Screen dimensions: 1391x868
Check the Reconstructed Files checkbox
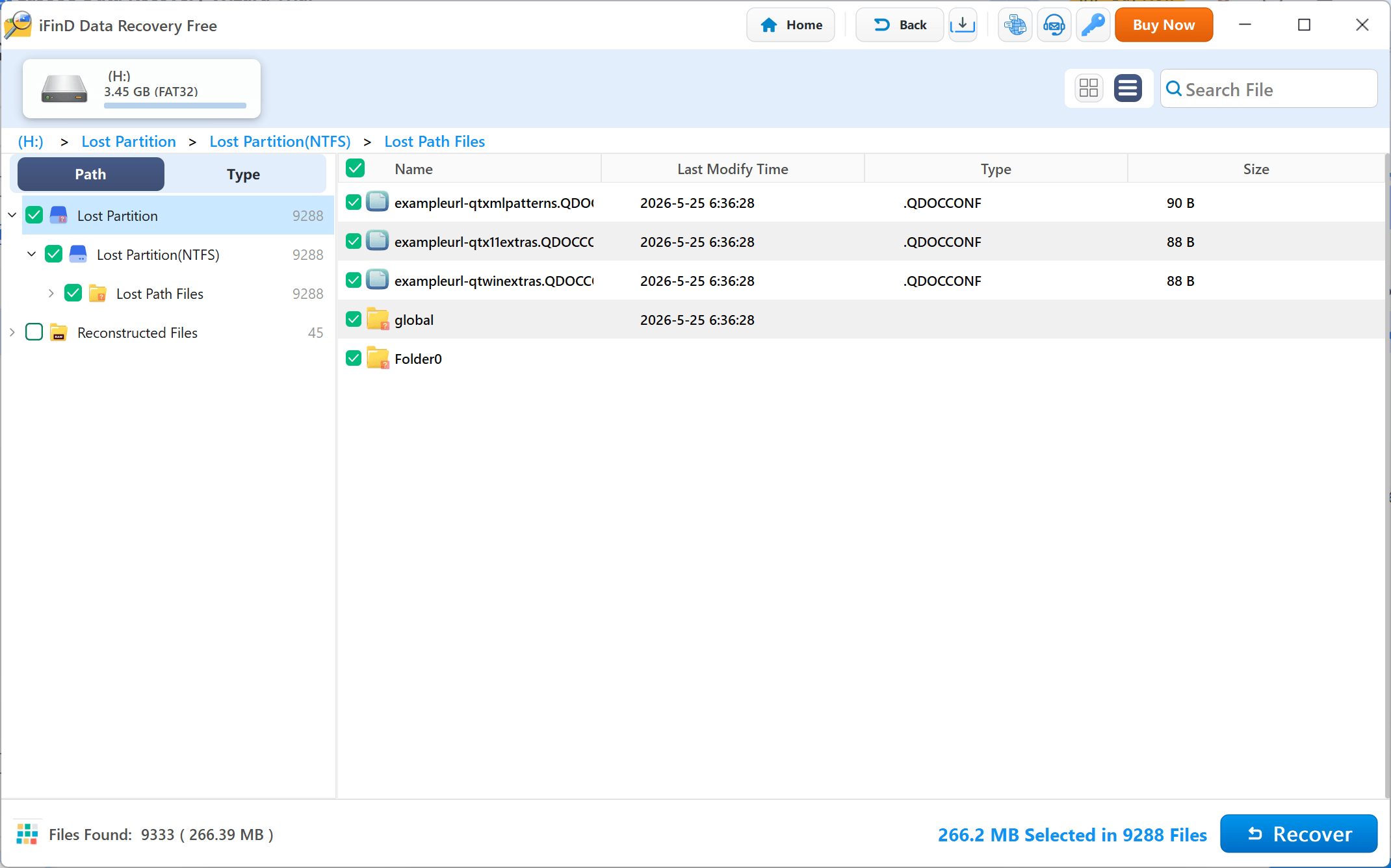click(34, 332)
